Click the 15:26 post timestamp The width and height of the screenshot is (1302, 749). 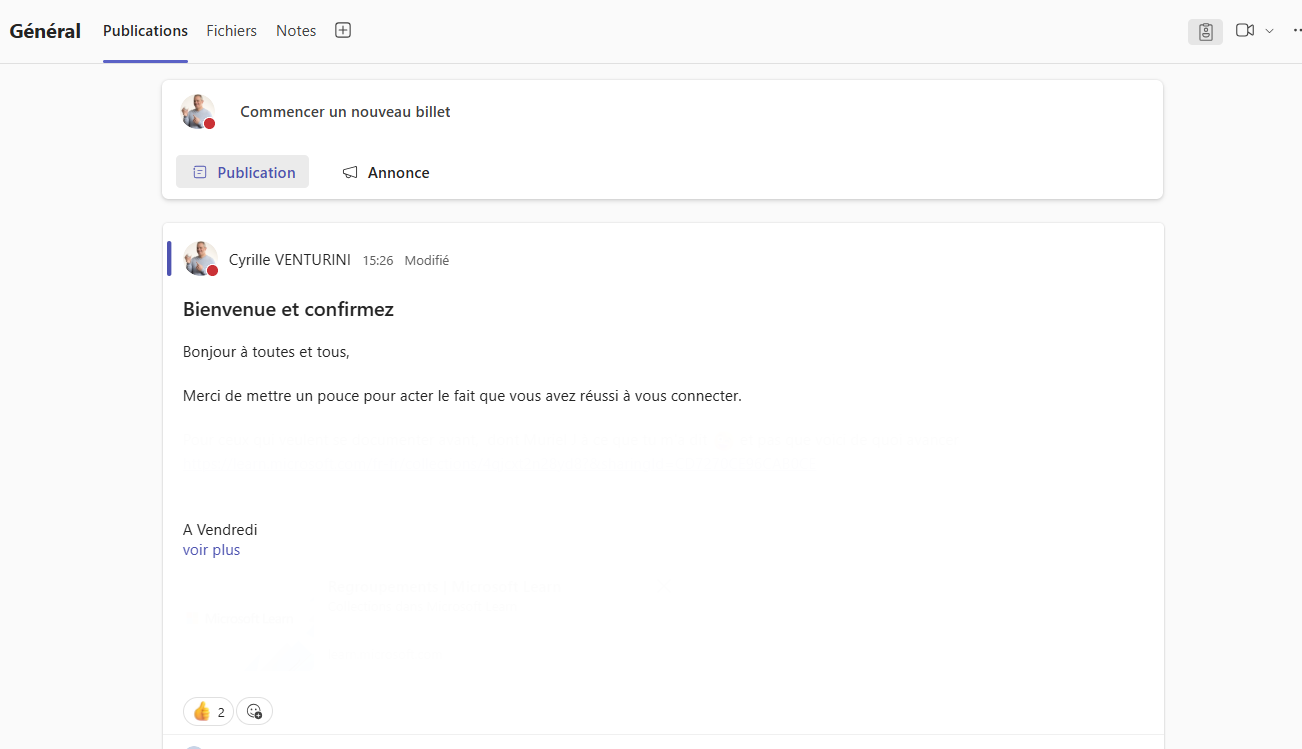click(378, 261)
